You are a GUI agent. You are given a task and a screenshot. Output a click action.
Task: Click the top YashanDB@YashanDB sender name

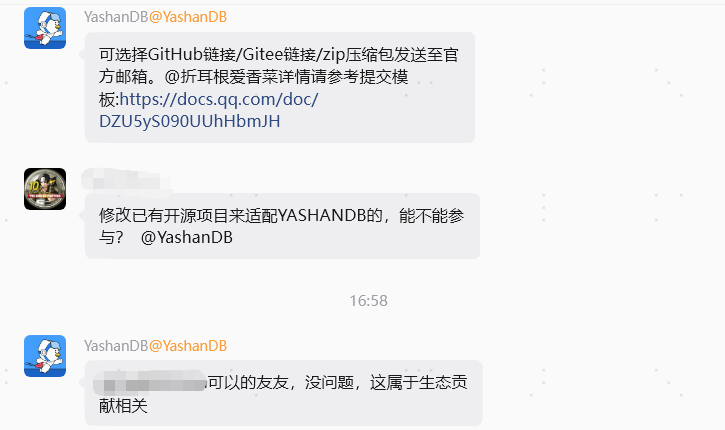pyautogui.click(x=155, y=17)
